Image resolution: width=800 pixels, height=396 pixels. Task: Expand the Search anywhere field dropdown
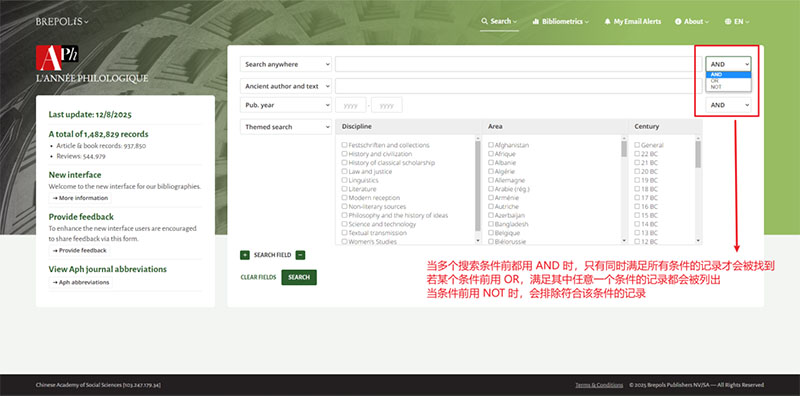pyautogui.click(x=286, y=64)
